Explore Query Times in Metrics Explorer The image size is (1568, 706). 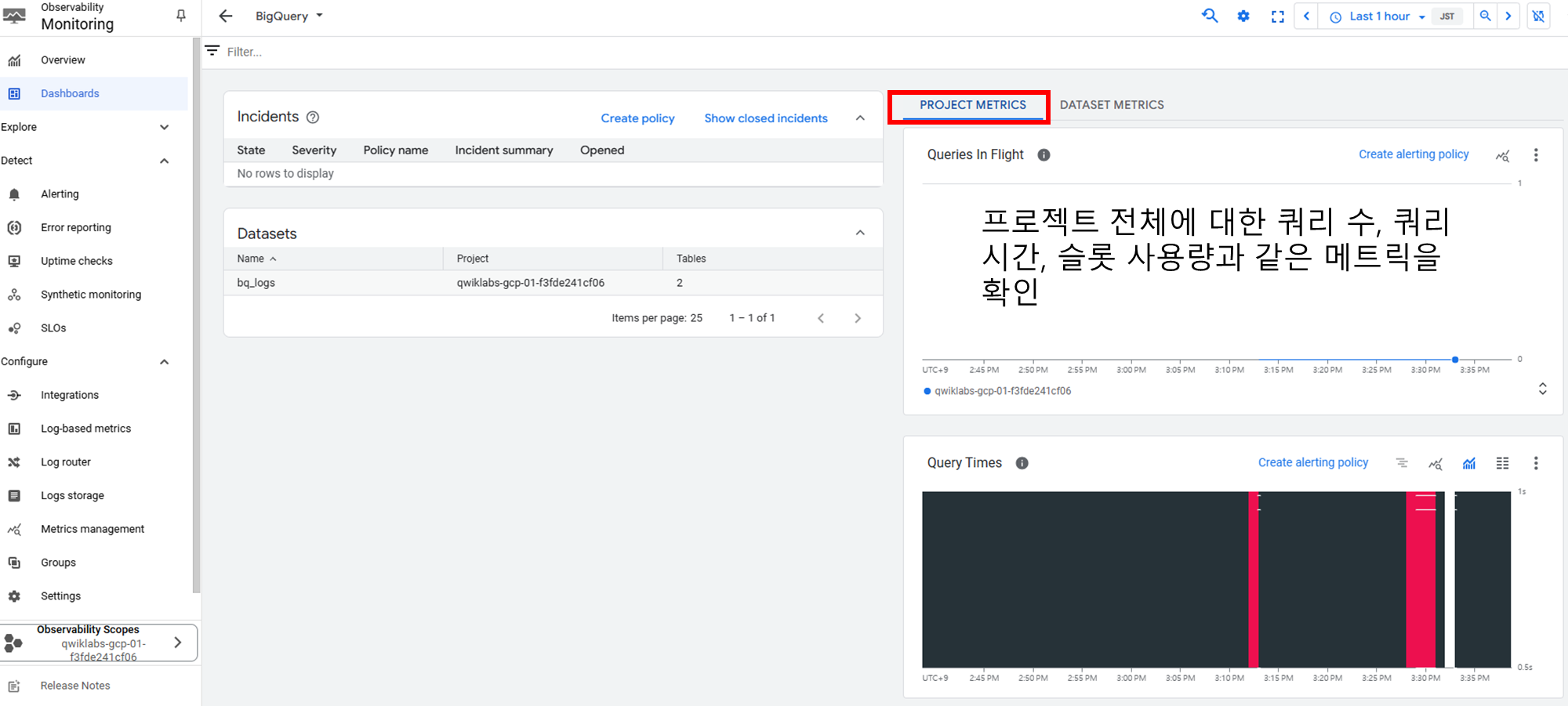(1436, 463)
